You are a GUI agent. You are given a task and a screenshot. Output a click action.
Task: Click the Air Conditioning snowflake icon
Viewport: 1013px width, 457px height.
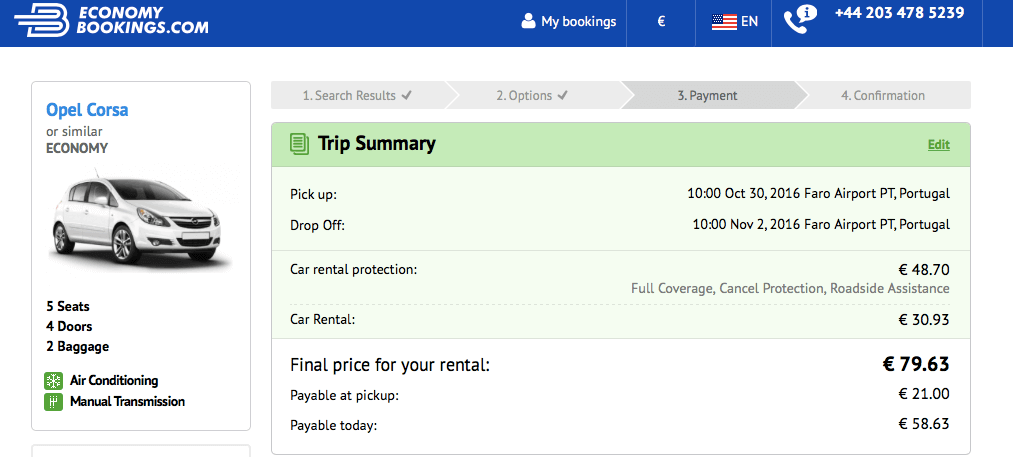pyautogui.click(x=53, y=381)
